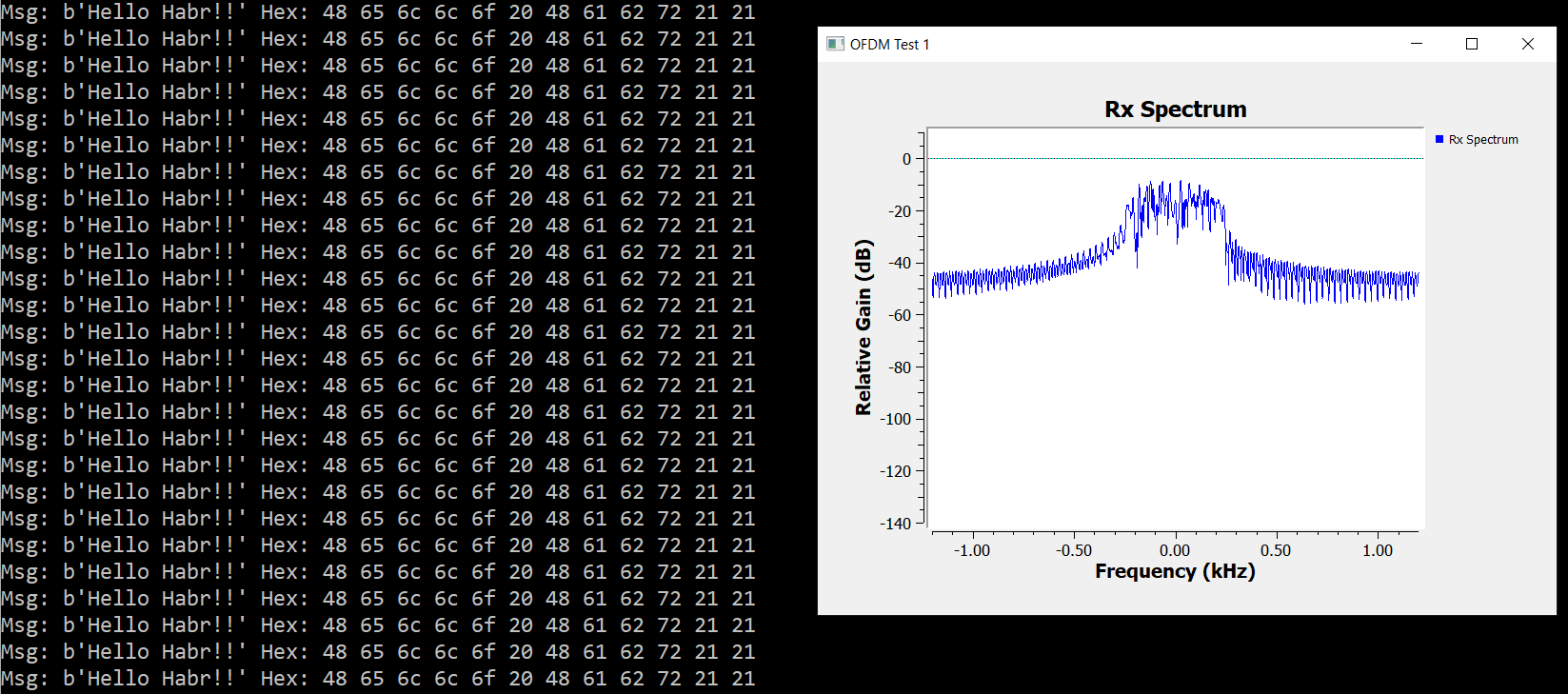Image resolution: width=1568 pixels, height=694 pixels.
Task: Maximize the OFDM Test 1 window
Action: pos(1472,44)
